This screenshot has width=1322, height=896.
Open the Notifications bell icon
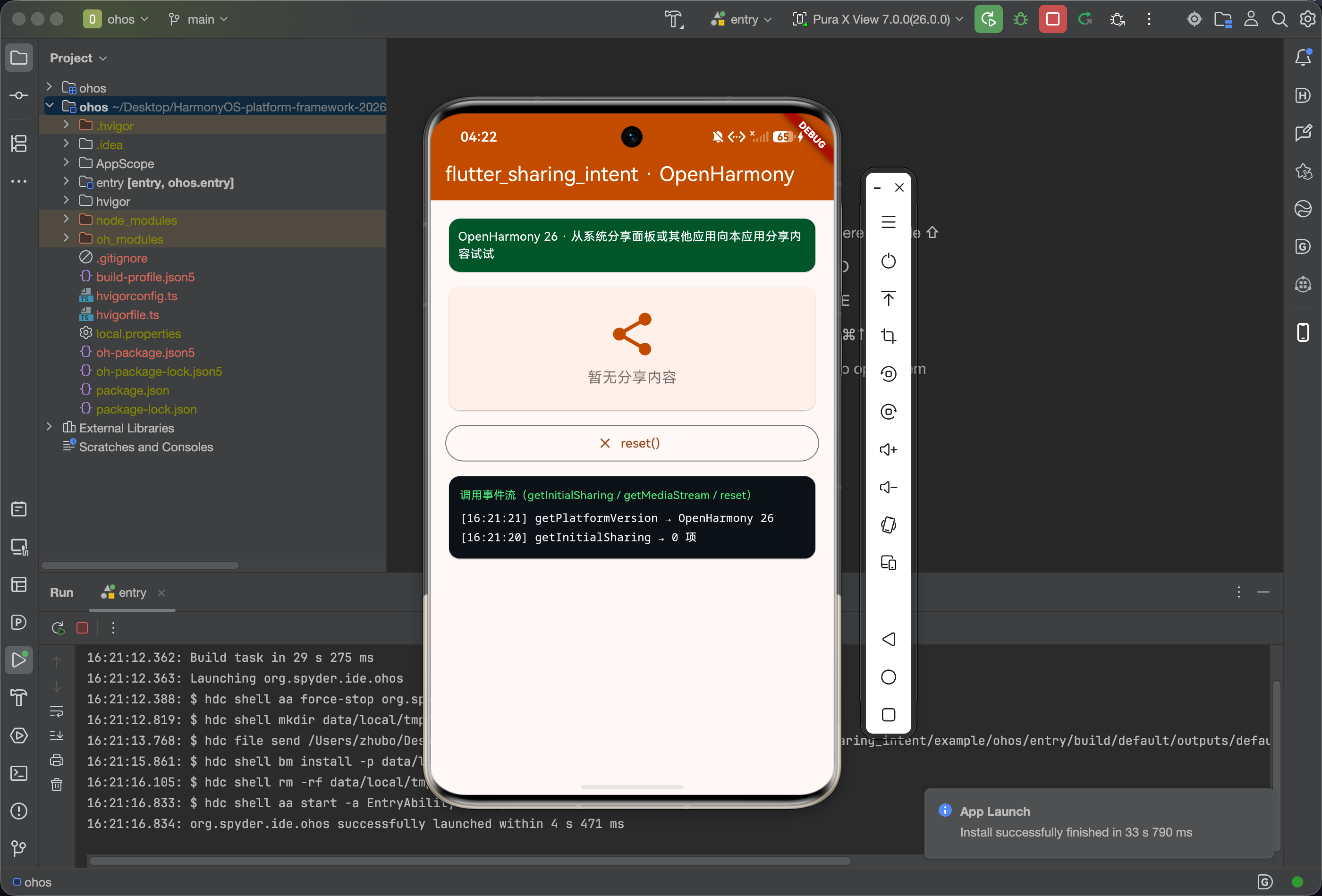pos(1303,58)
